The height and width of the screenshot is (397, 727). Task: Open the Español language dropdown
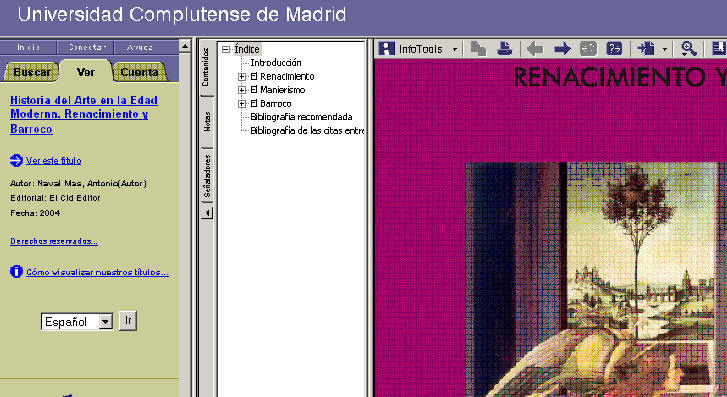click(x=106, y=321)
